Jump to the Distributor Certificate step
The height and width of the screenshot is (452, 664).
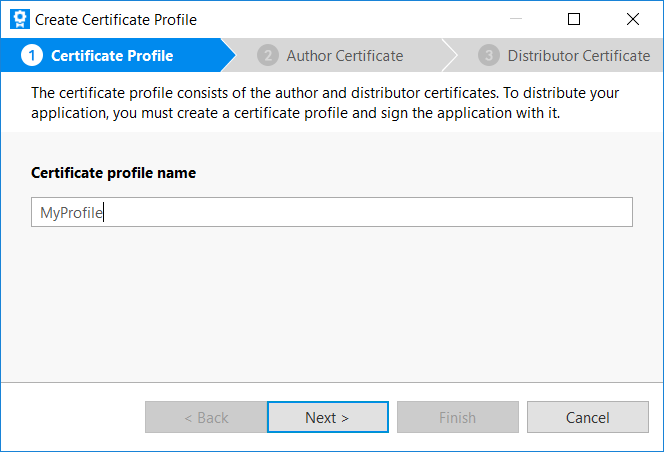[578, 56]
